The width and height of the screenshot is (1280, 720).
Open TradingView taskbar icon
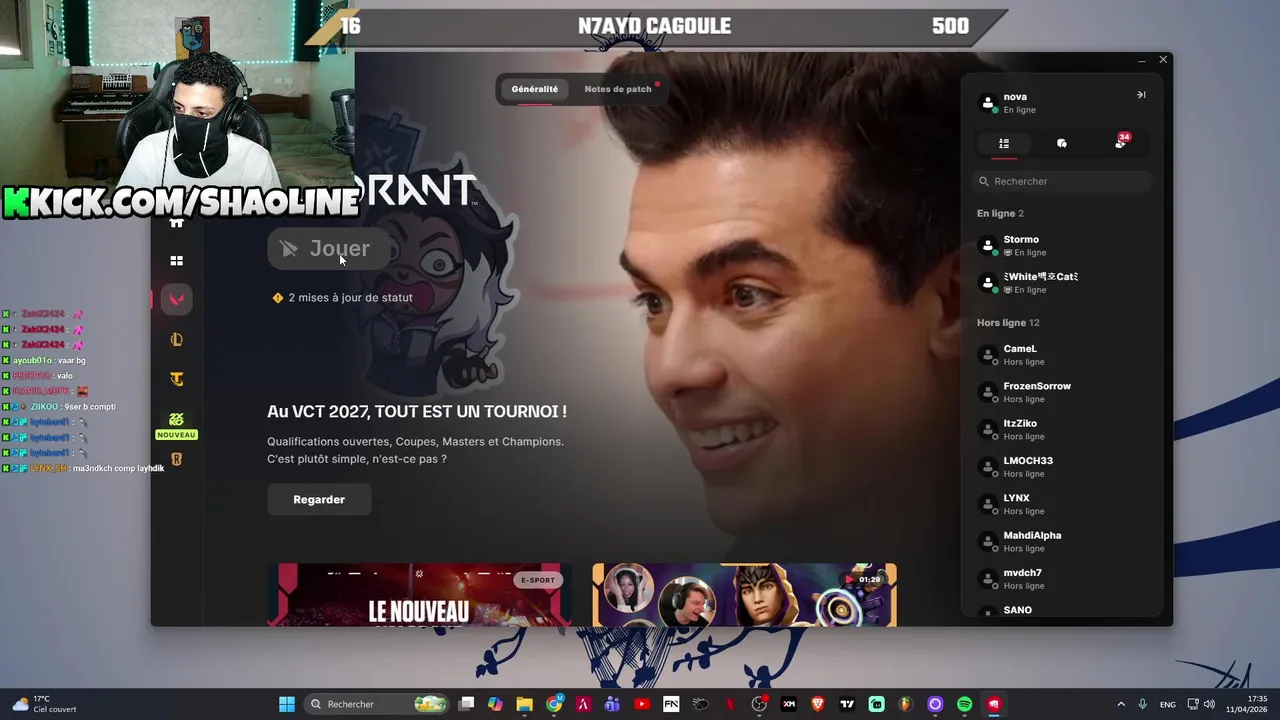[847, 704]
